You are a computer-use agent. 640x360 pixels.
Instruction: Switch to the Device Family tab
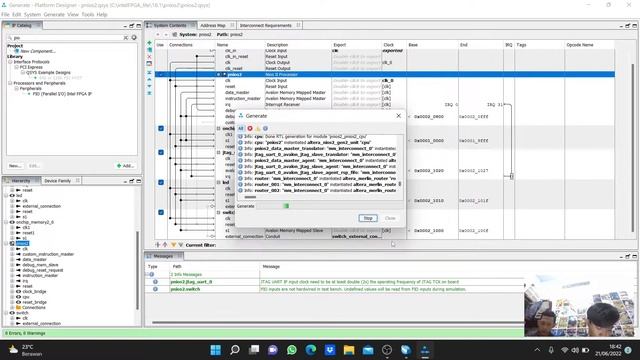[57, 180]
